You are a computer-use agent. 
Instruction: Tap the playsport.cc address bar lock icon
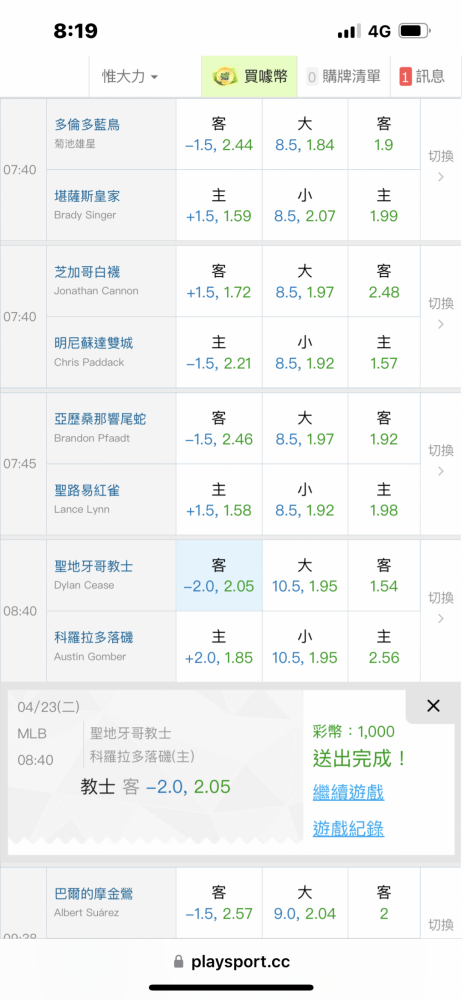click(x=178, y=961)
